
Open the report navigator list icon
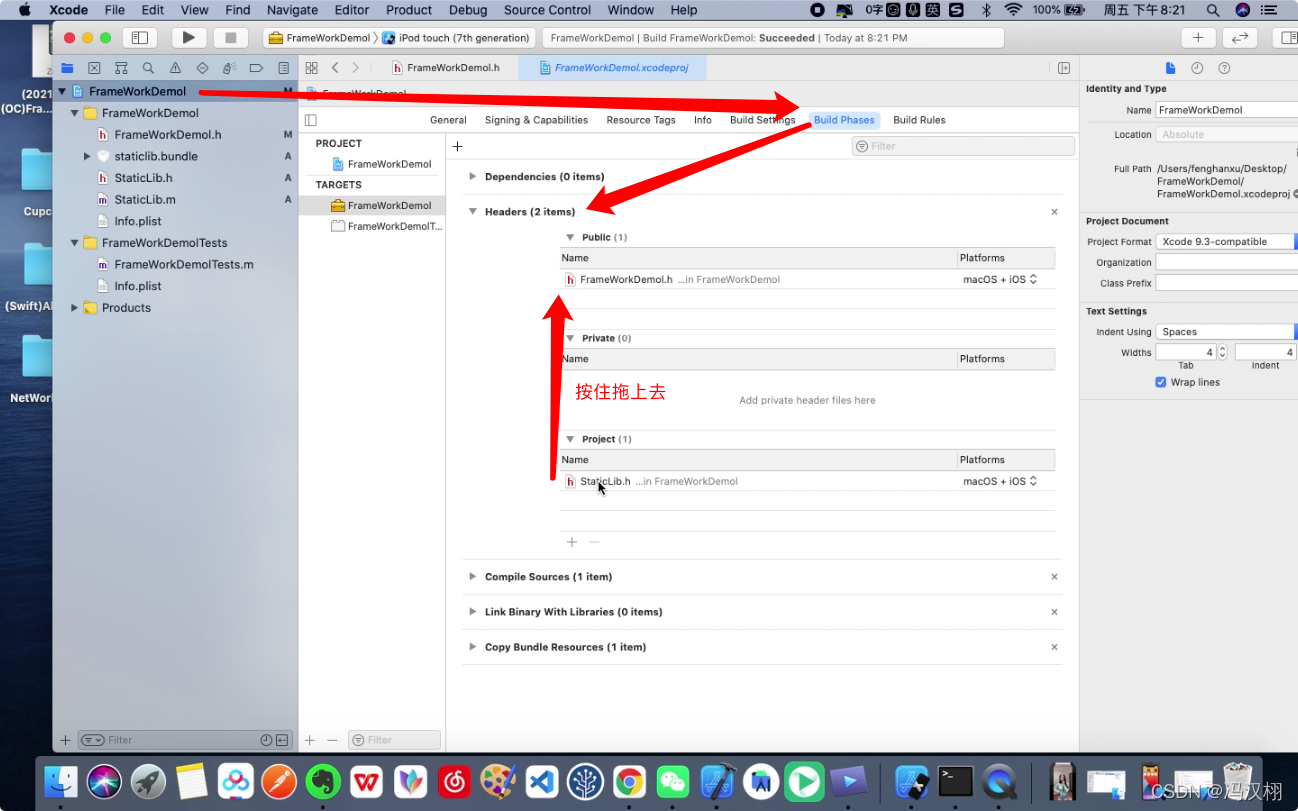[x=284, y=68]
